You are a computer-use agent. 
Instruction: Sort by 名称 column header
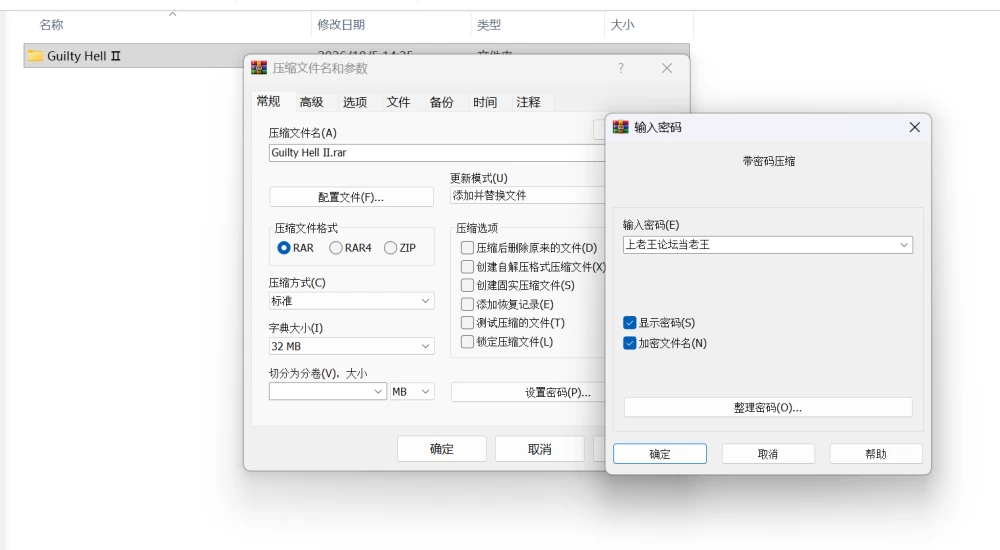52,25
